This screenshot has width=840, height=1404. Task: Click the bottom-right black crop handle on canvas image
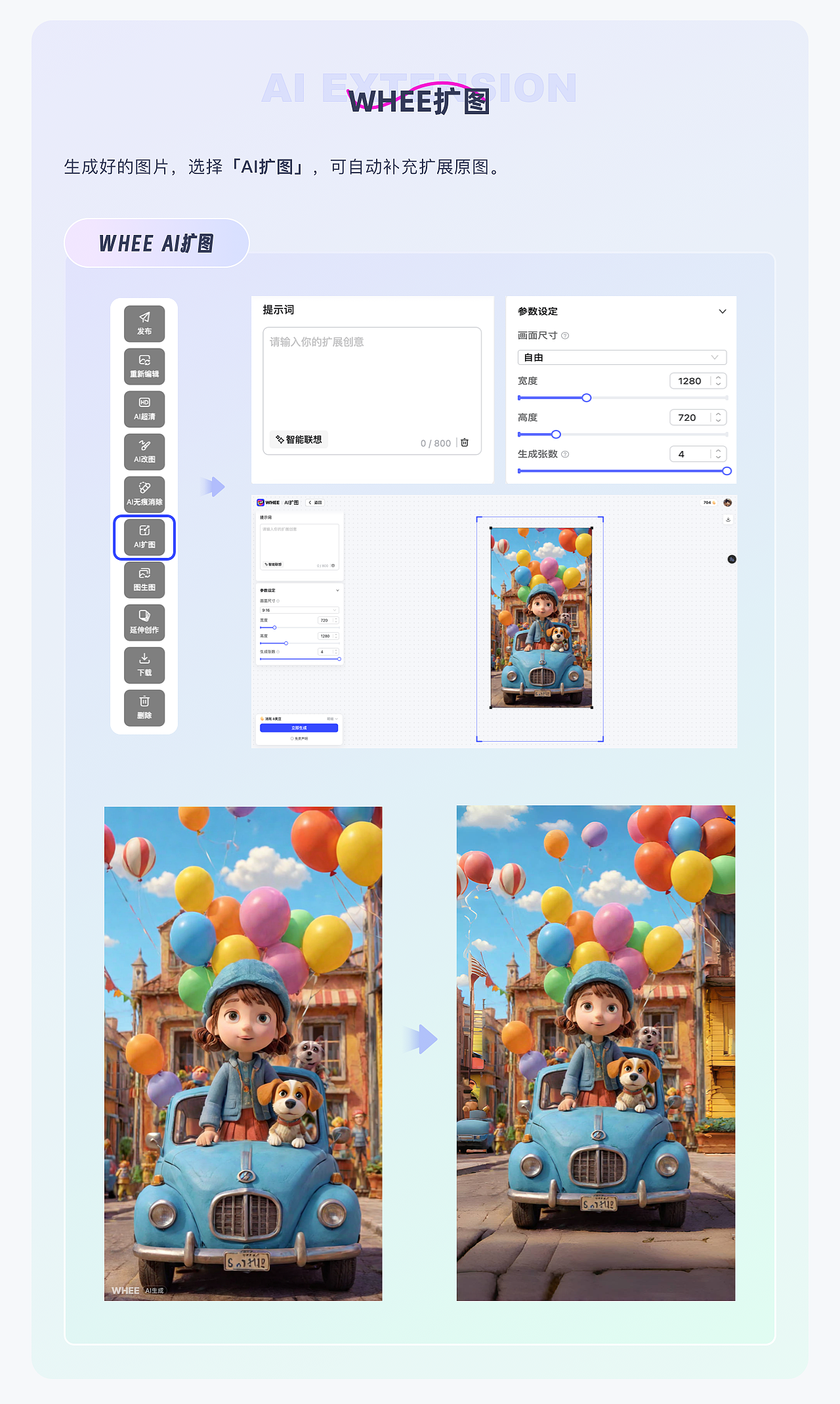(x=592, y=708)
